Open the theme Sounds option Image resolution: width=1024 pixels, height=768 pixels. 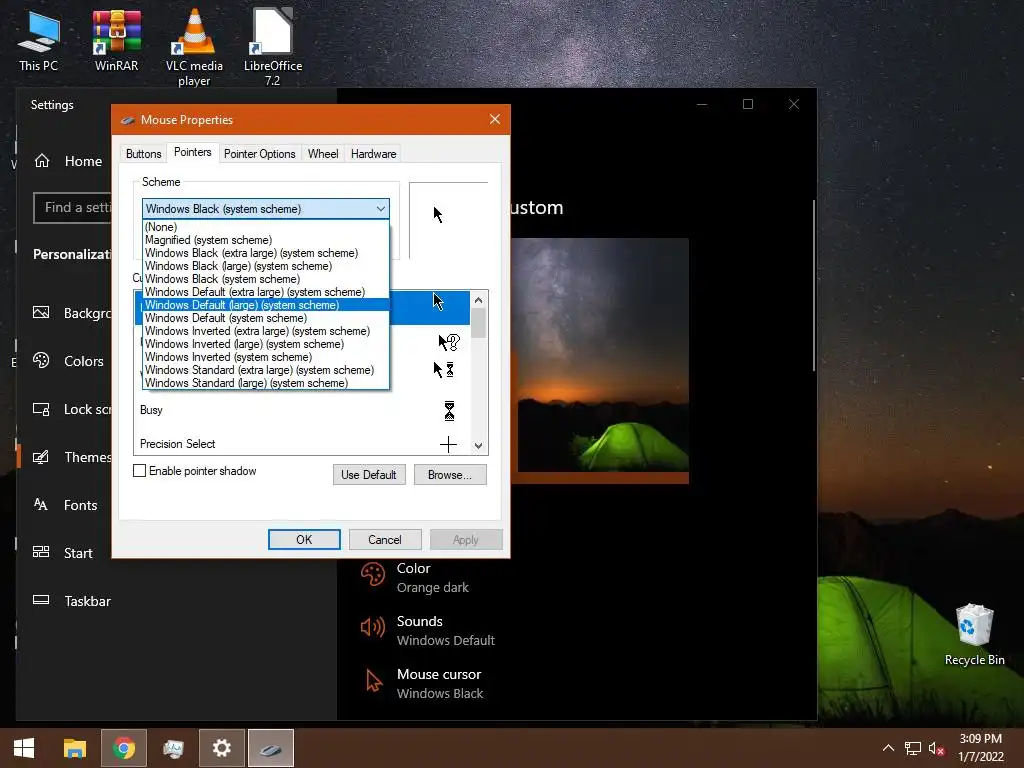[x=427, y=630]
